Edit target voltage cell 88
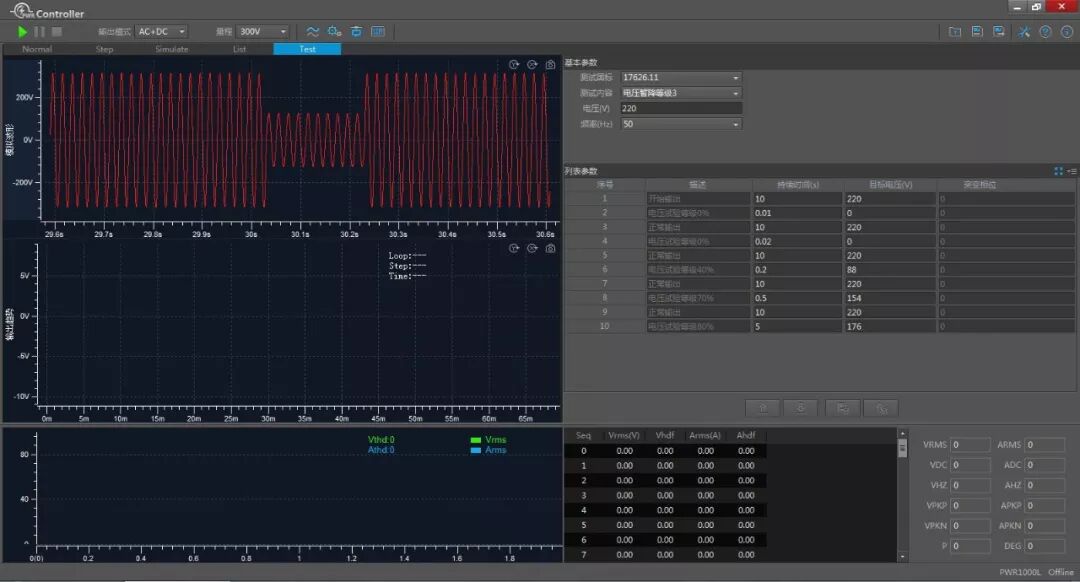Image resolution: width=1080 pixels, height=582 pixels. (890, 270)
